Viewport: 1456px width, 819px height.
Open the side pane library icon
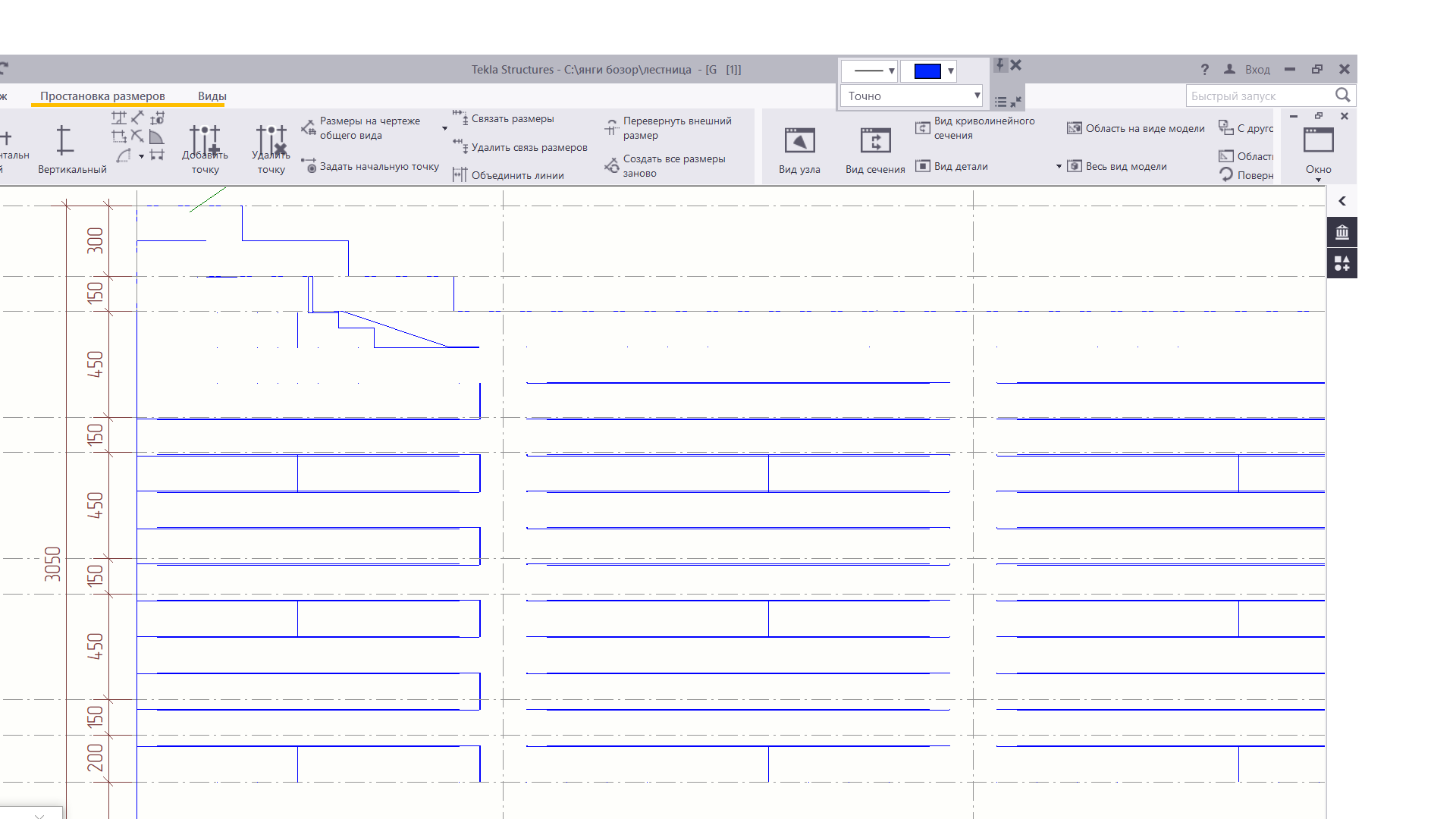coord(1341,233)
